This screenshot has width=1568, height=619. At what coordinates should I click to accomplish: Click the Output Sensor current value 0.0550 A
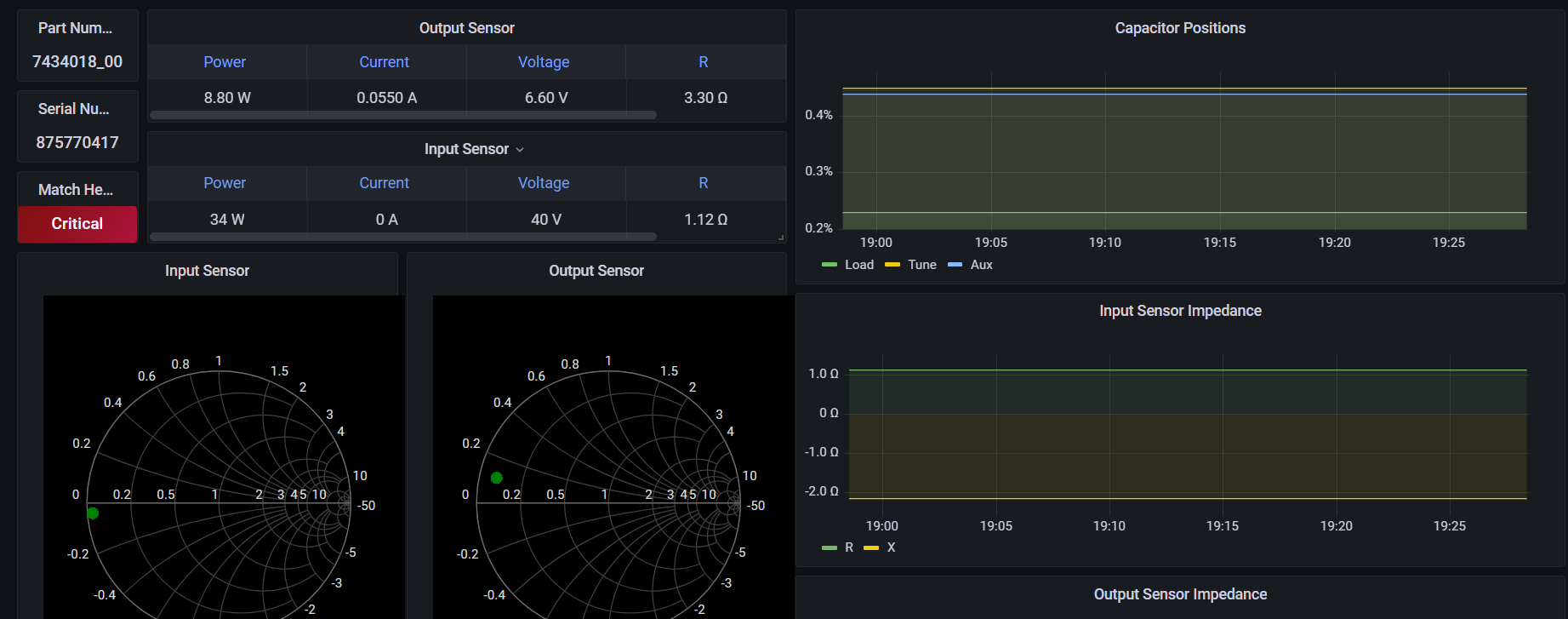pos(387,98)
